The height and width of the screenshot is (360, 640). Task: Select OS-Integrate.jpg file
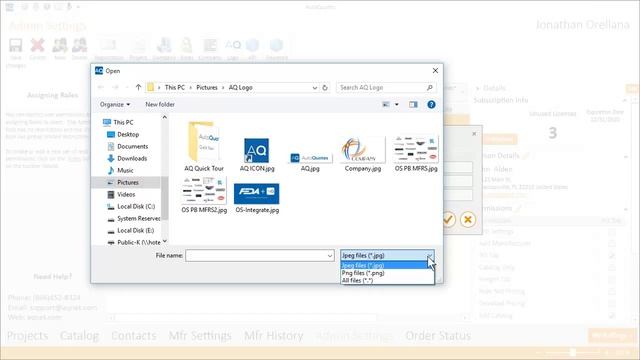point(257,198)
